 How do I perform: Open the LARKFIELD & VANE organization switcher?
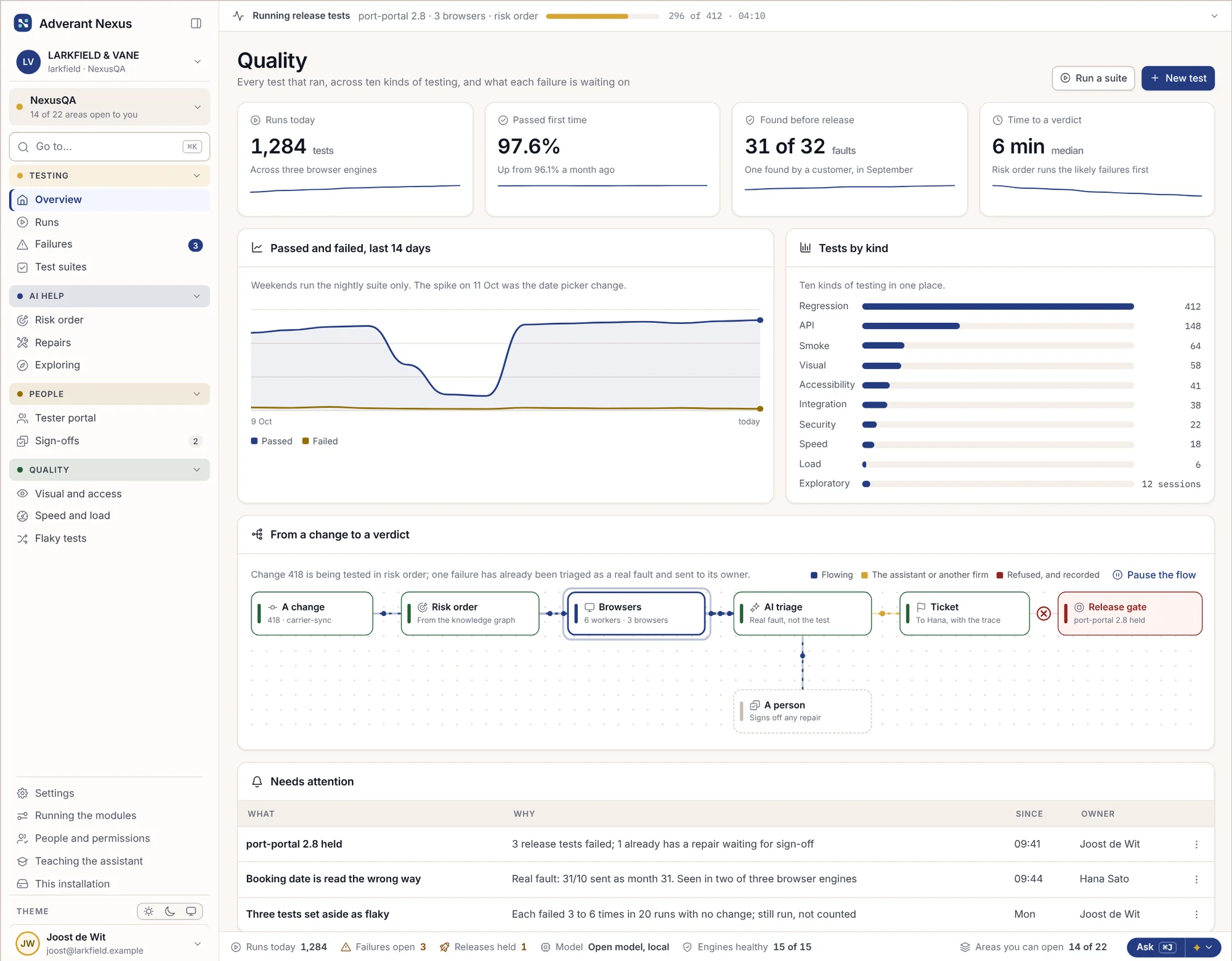109,62
